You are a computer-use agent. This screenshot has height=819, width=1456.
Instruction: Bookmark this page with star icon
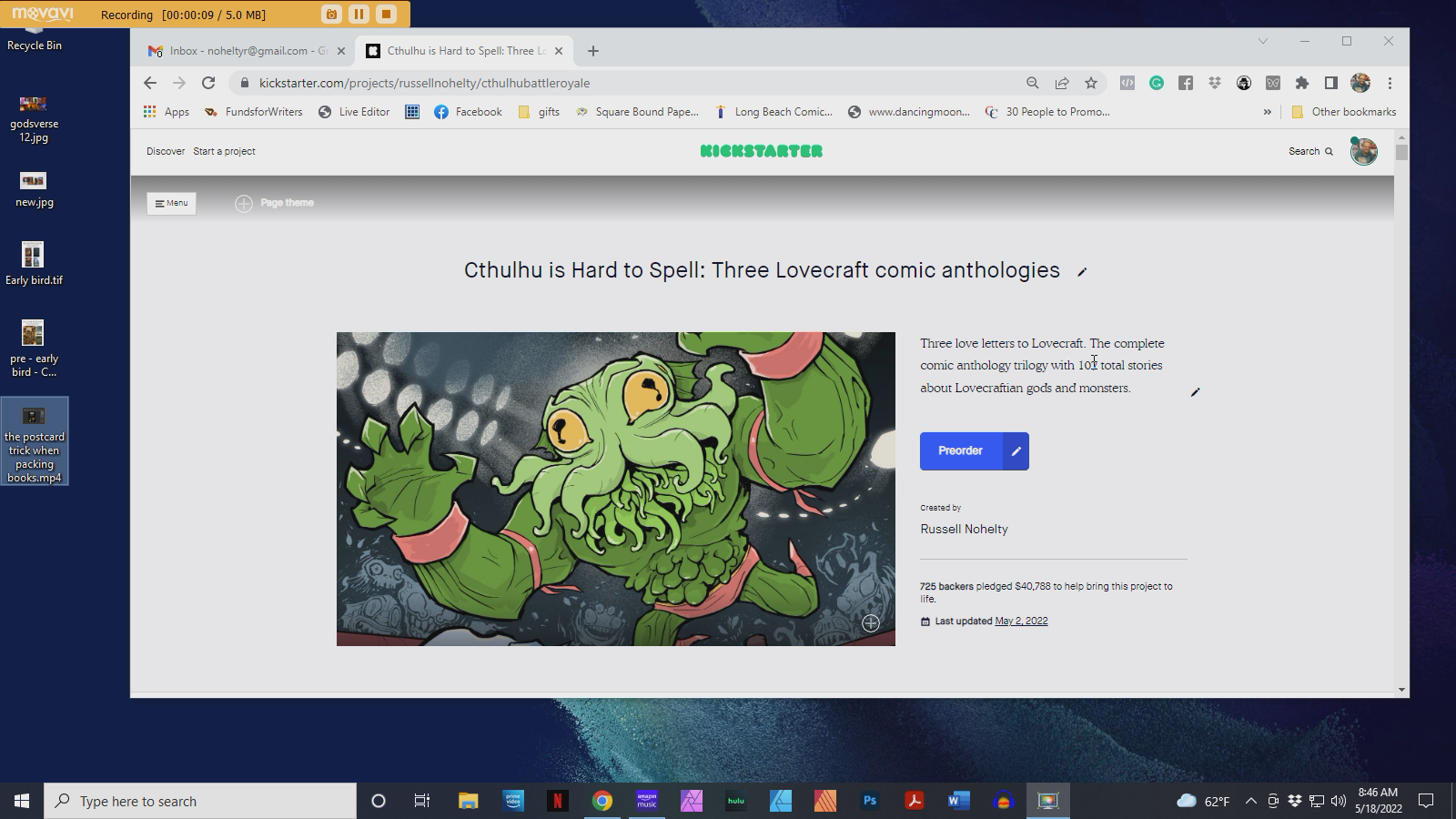[1091, 83]
